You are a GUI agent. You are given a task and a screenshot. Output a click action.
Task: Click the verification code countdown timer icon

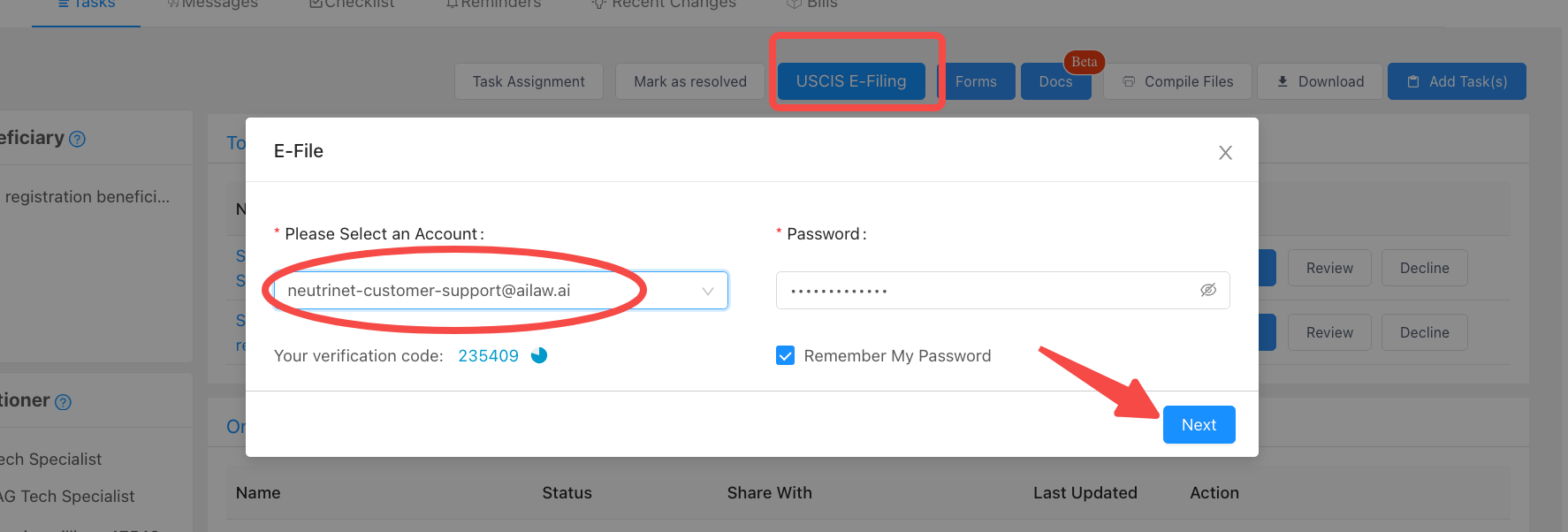pyautogui.click(x=539, y=355)
